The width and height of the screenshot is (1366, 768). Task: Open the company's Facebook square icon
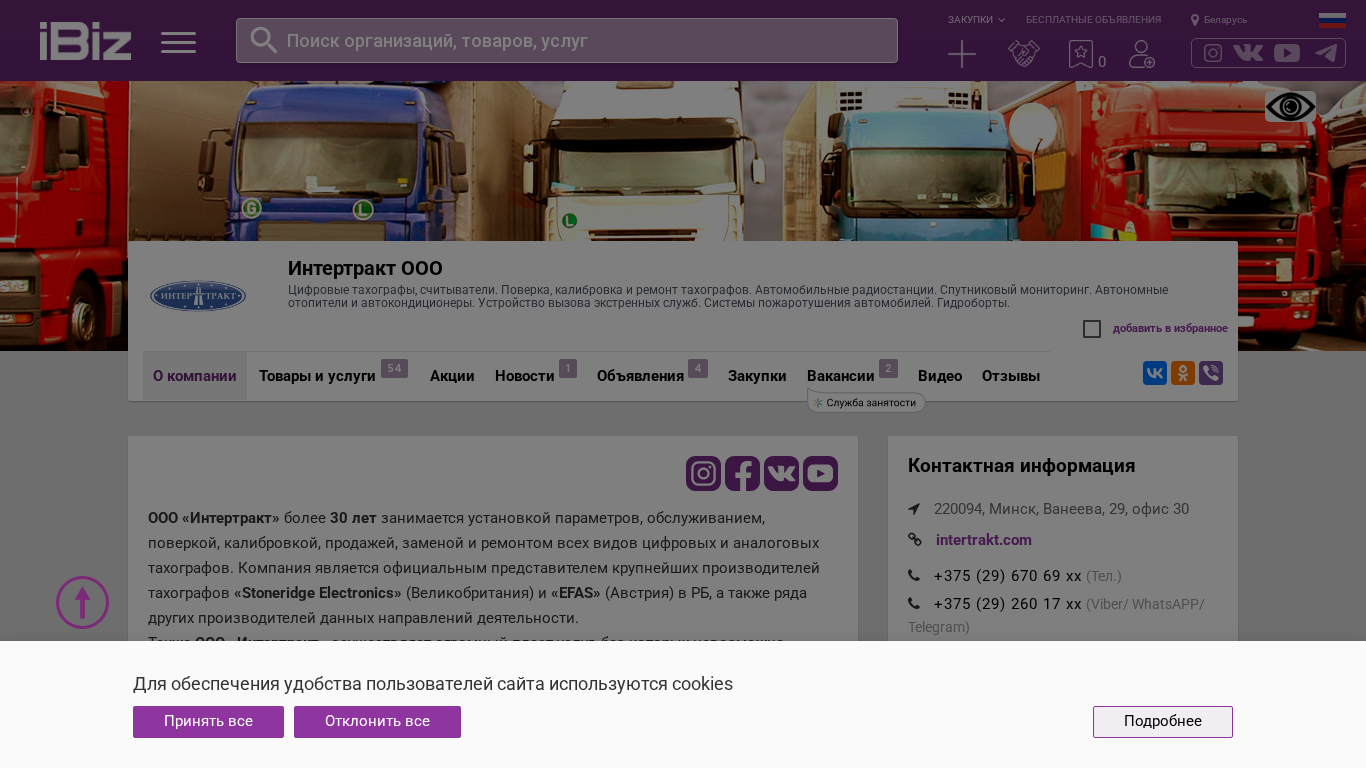pyautogui.click(x=742, y=473)
